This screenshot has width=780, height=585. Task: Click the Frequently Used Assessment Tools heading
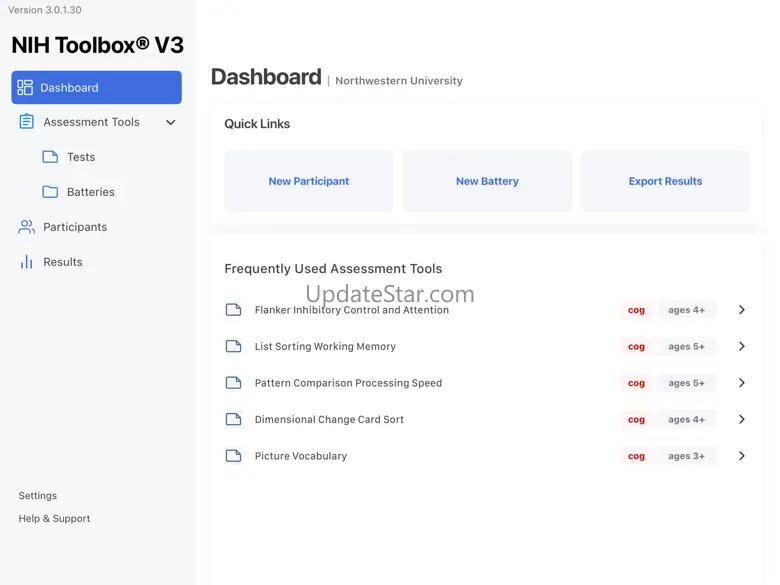point(333,269)
